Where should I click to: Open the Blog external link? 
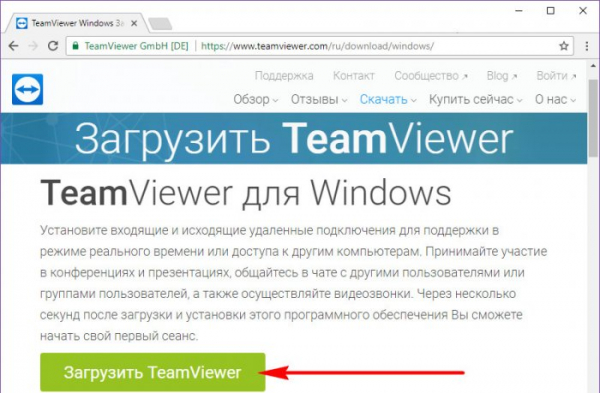[502, 76]
